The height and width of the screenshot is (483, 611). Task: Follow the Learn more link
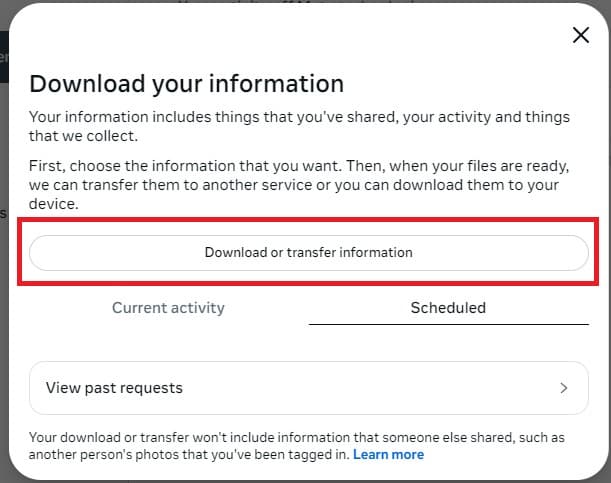coord(388,455)
